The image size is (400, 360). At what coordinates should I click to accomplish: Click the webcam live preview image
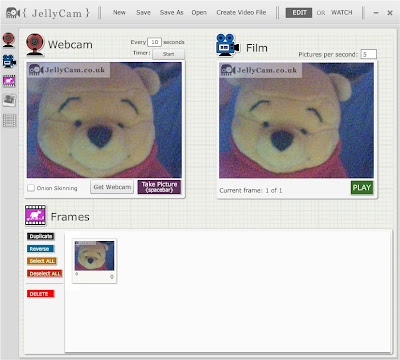point(104,120)
